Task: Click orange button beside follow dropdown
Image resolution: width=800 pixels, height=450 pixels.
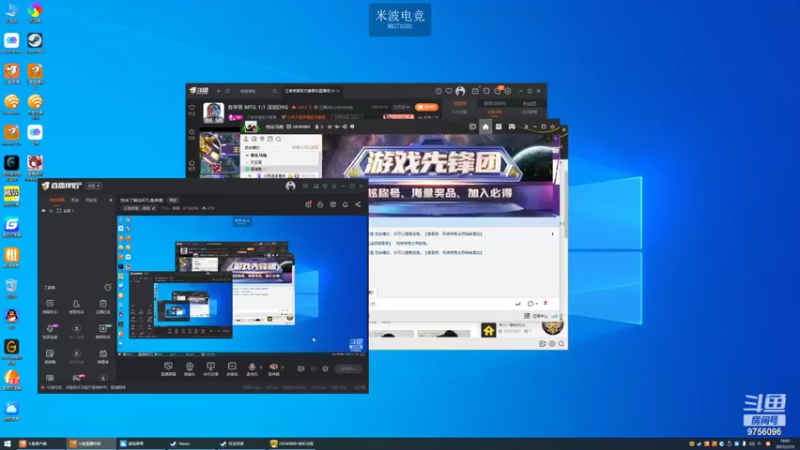Action: point(427,107)
